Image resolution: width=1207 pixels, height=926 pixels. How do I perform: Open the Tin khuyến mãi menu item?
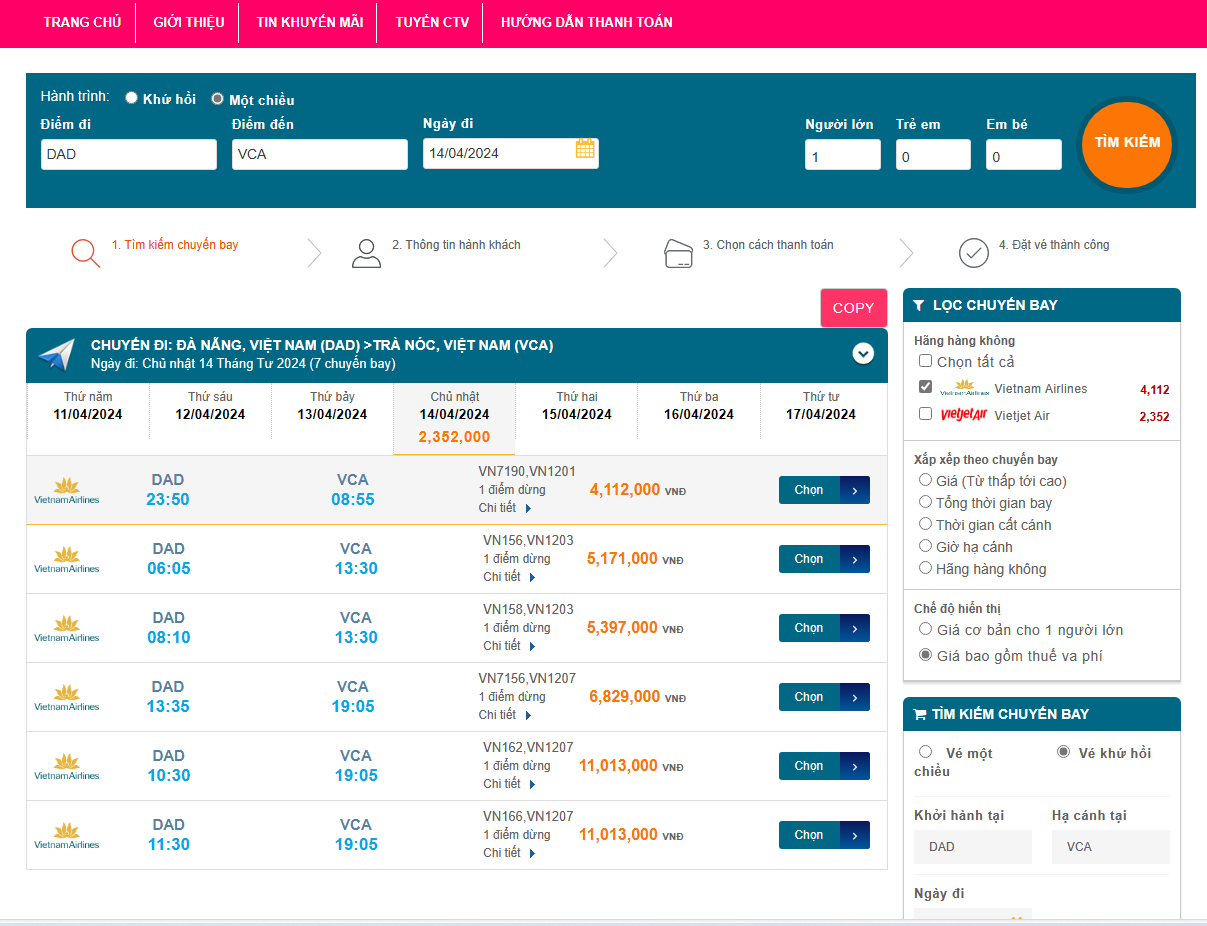pos(309,22)
